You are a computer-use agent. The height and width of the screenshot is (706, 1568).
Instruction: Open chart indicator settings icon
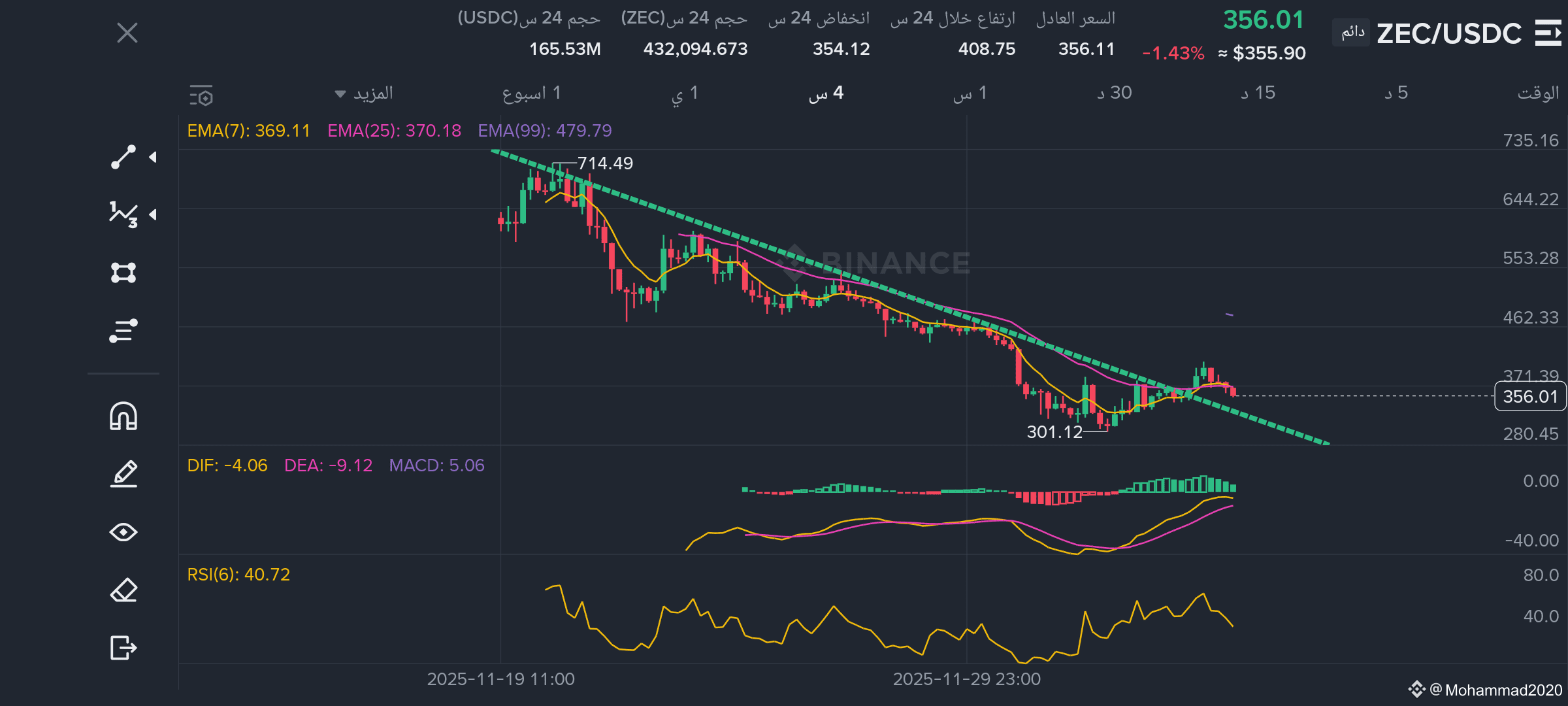coord(201,95)
